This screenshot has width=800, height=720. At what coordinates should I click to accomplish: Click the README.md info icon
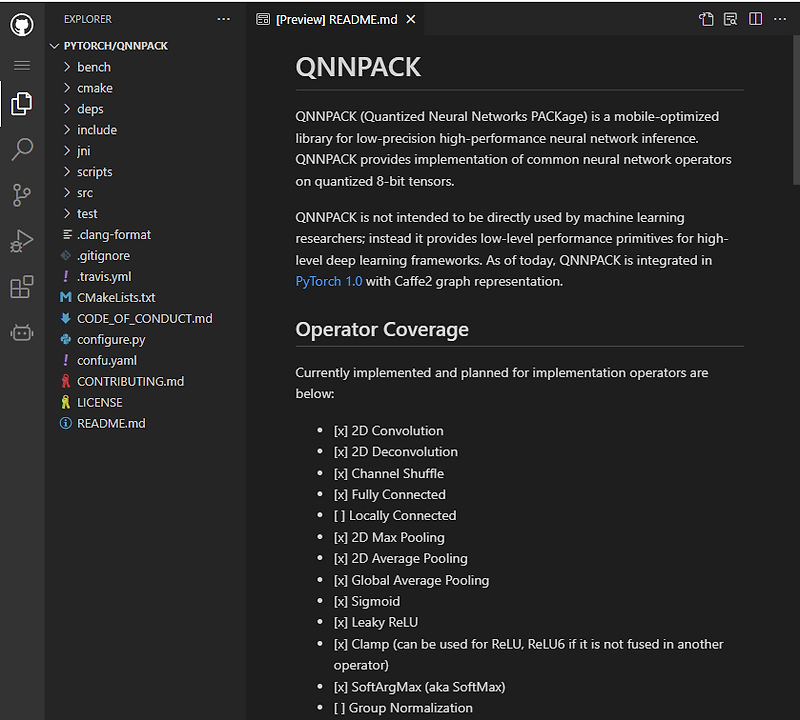pos(66,423)
